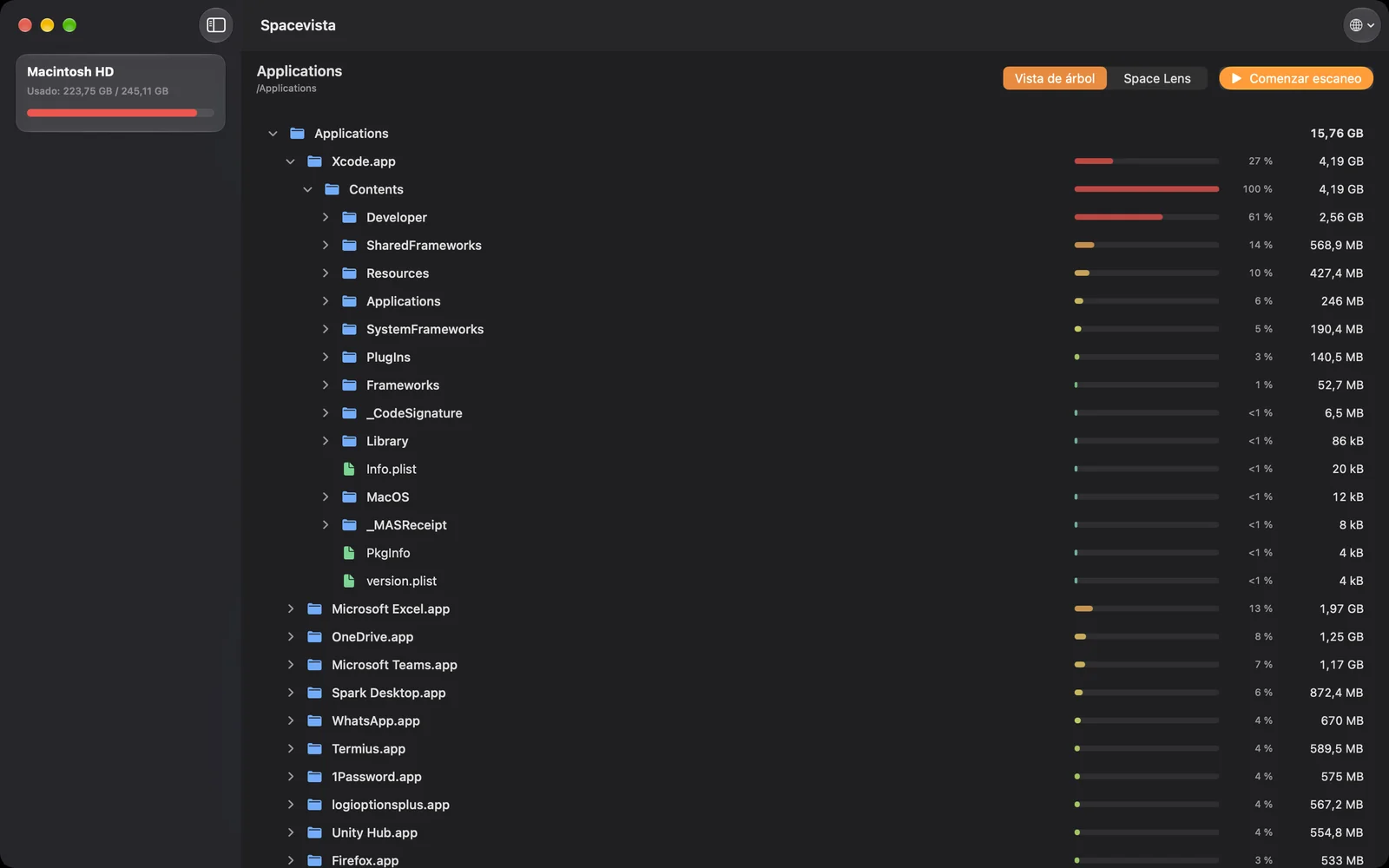The width and height of the screenshot is (1389, 868).
Task: Click the Firefox.app folder icon
Action: [314, 860]
